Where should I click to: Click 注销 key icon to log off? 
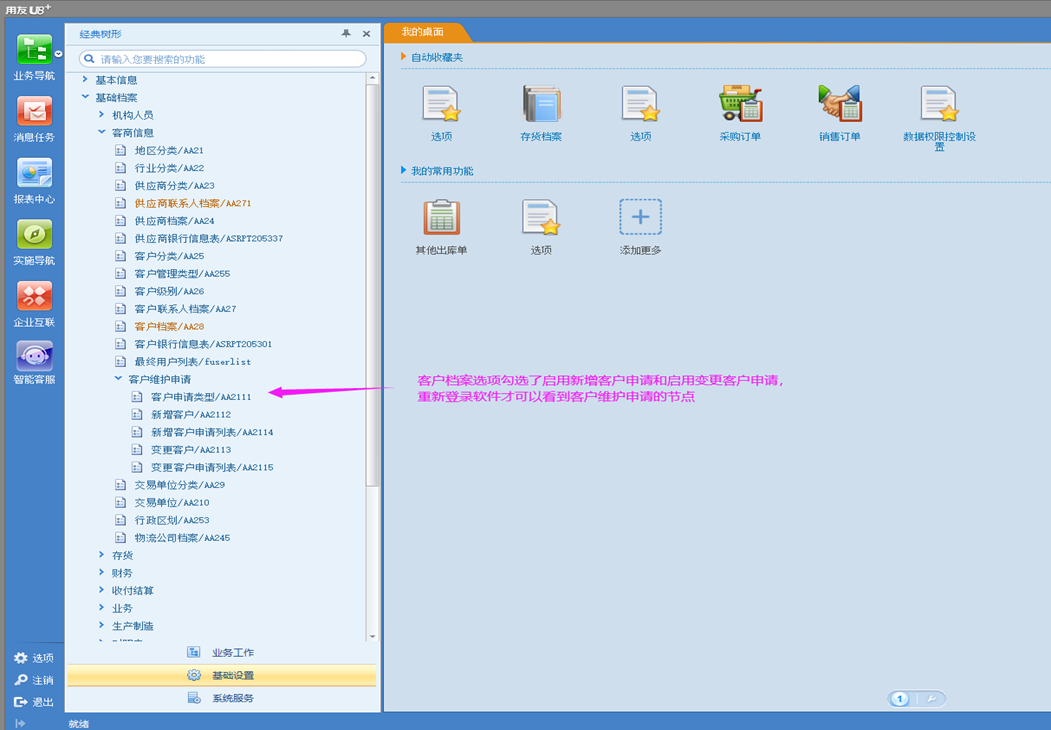pyautogui.click(x=21, y=680)
